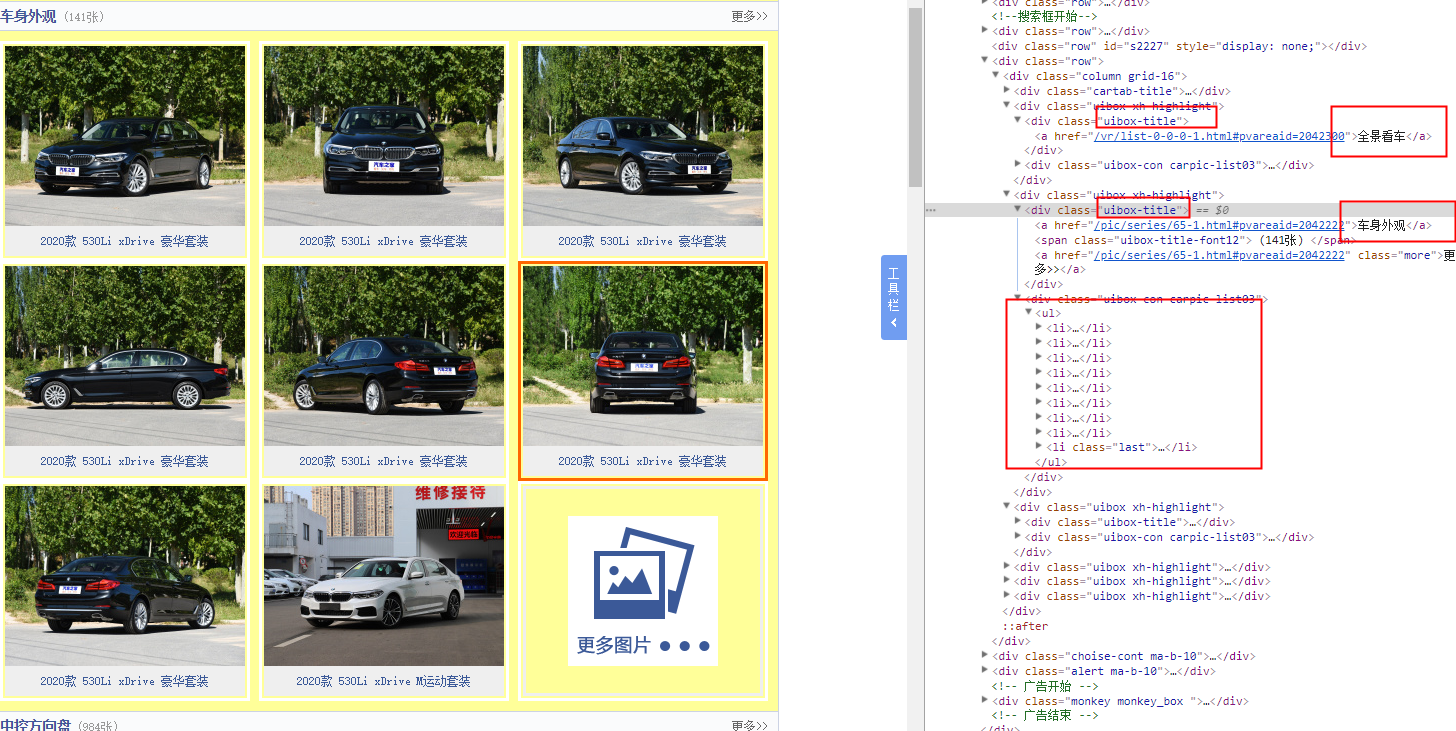Image resolution: width=1456 pixels, height=731 pixels.
Task: Collapse the column grid-16 div node
Action: point(996,76)
